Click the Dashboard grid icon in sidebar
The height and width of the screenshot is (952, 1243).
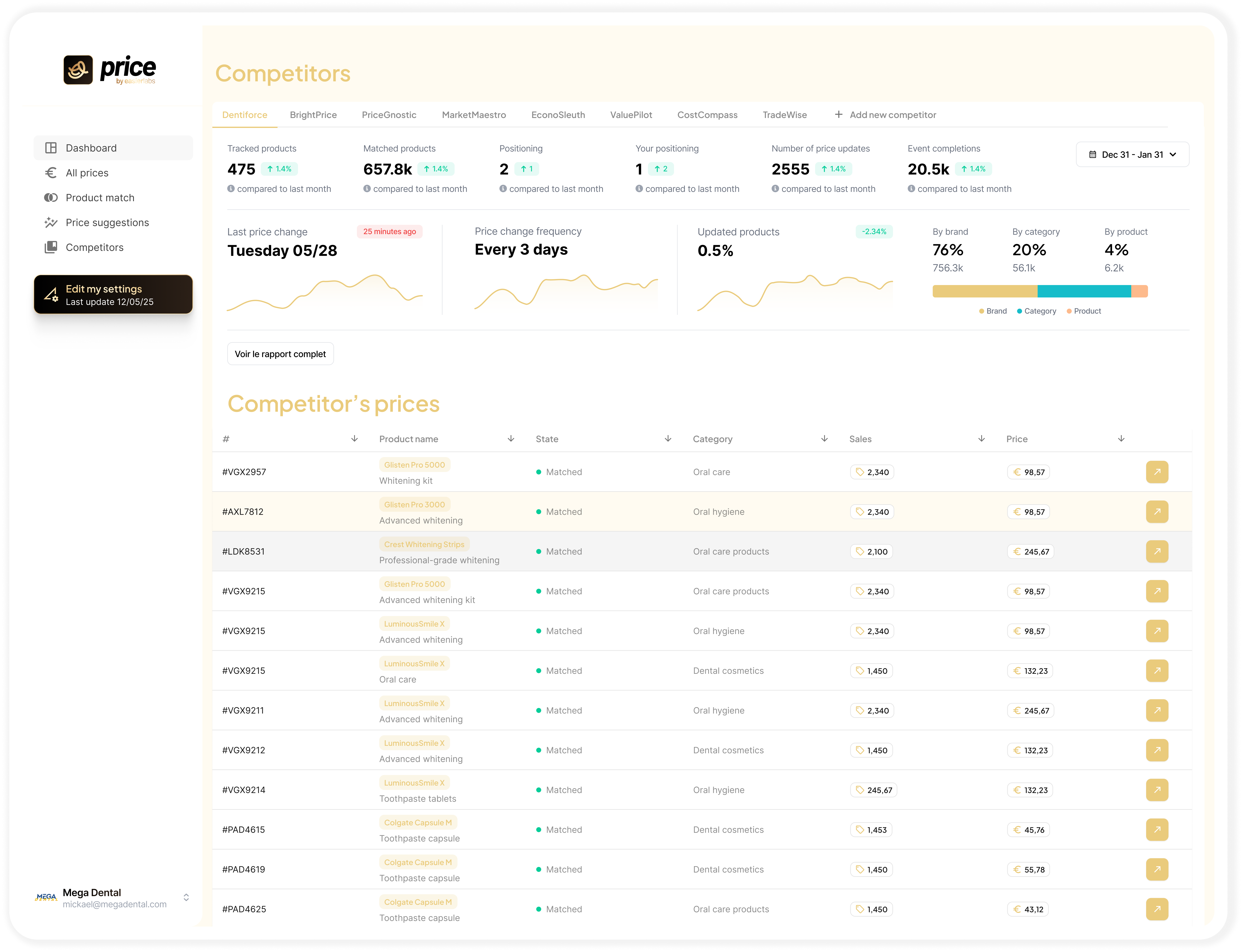click(51, 148)
